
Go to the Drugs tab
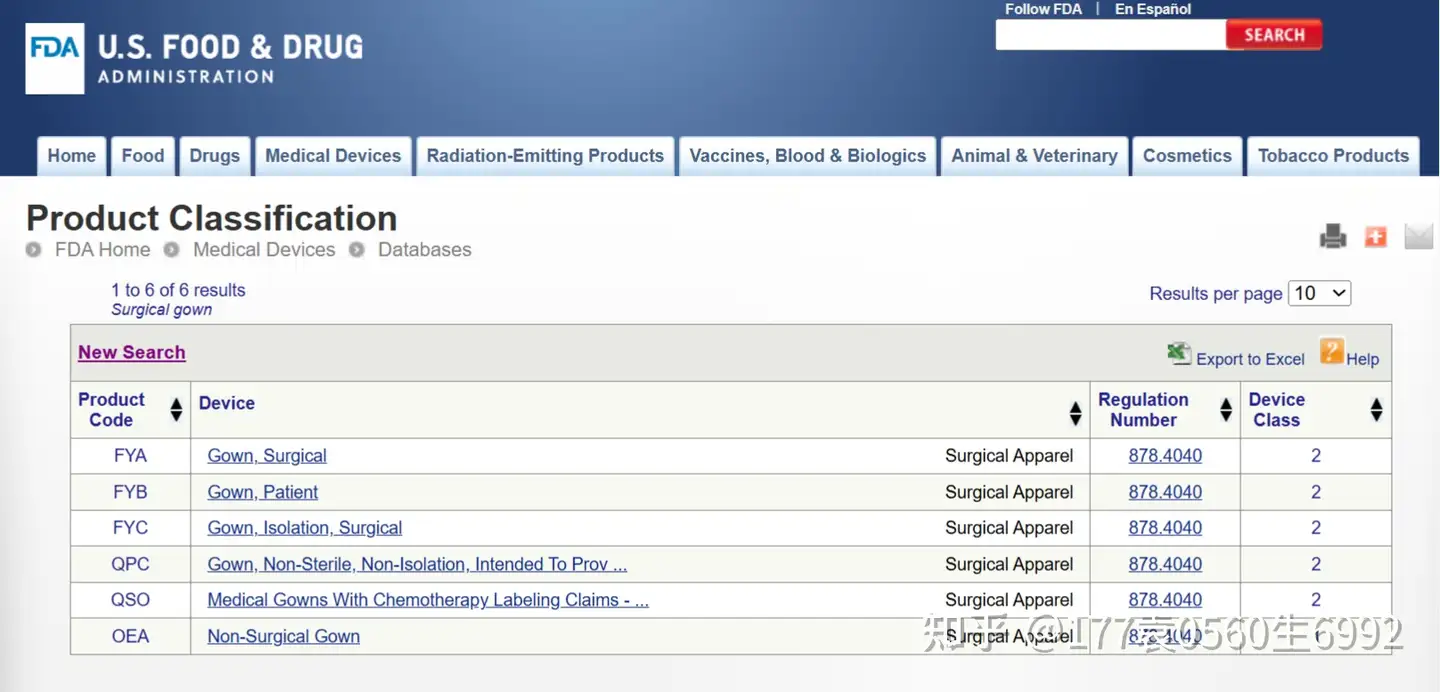tap(215, 156)
